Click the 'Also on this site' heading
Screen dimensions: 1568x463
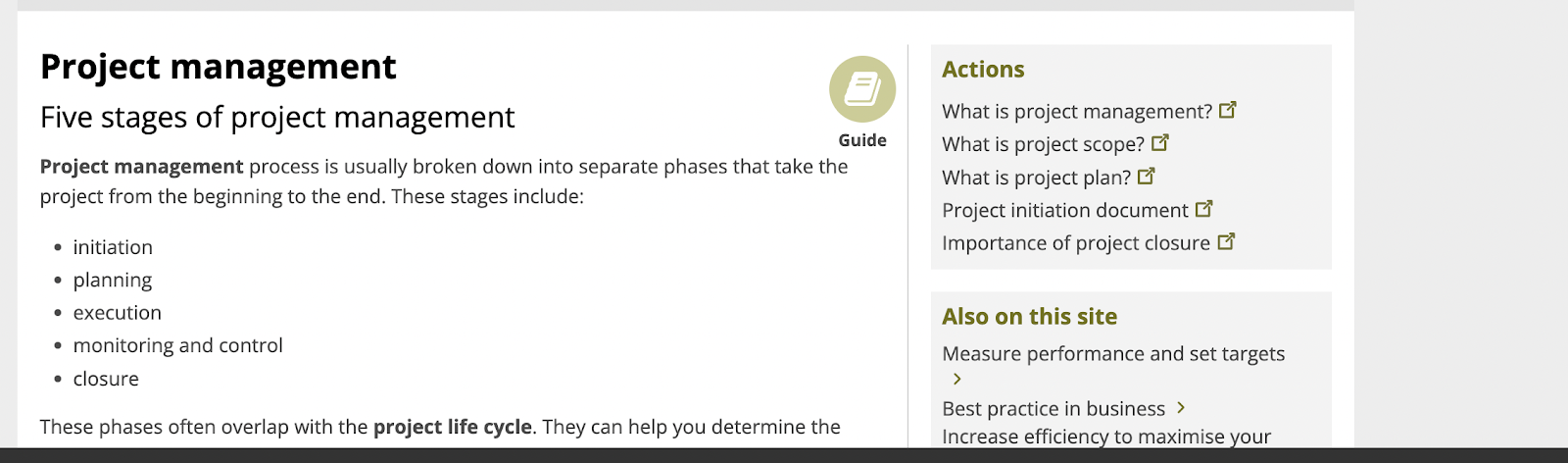click(x=1029, y=317)
